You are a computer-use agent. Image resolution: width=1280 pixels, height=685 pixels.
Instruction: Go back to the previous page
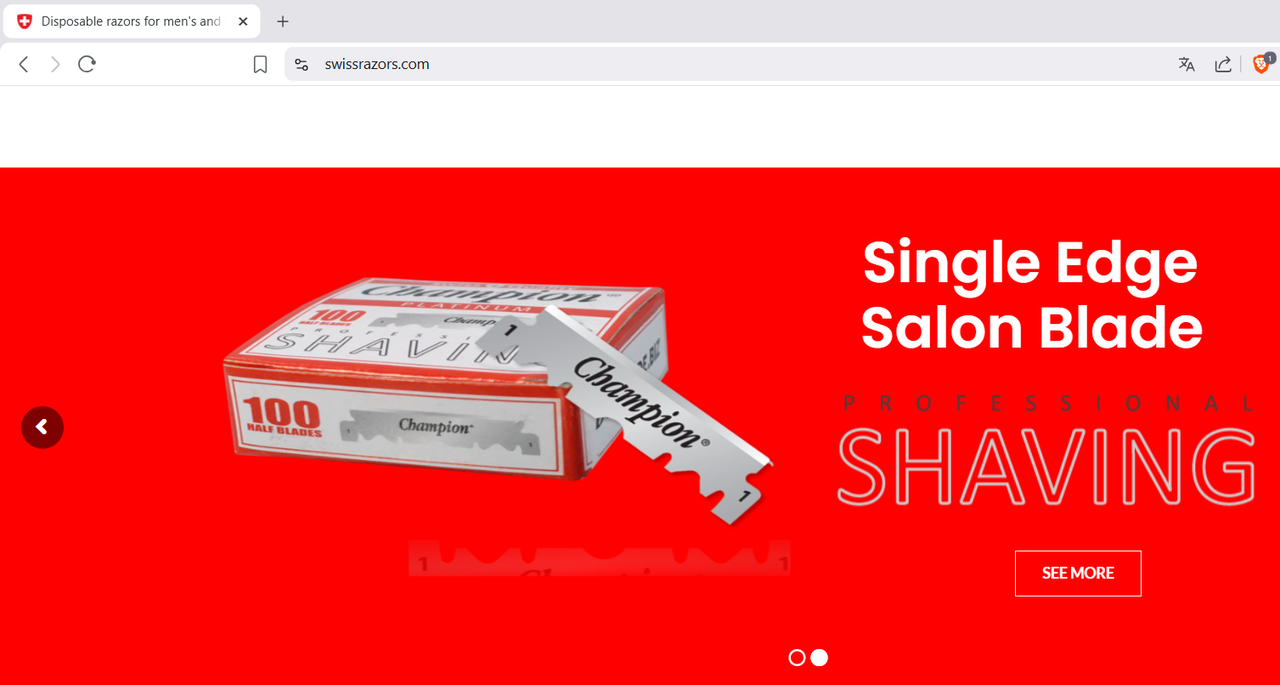(x=24, y=64)
